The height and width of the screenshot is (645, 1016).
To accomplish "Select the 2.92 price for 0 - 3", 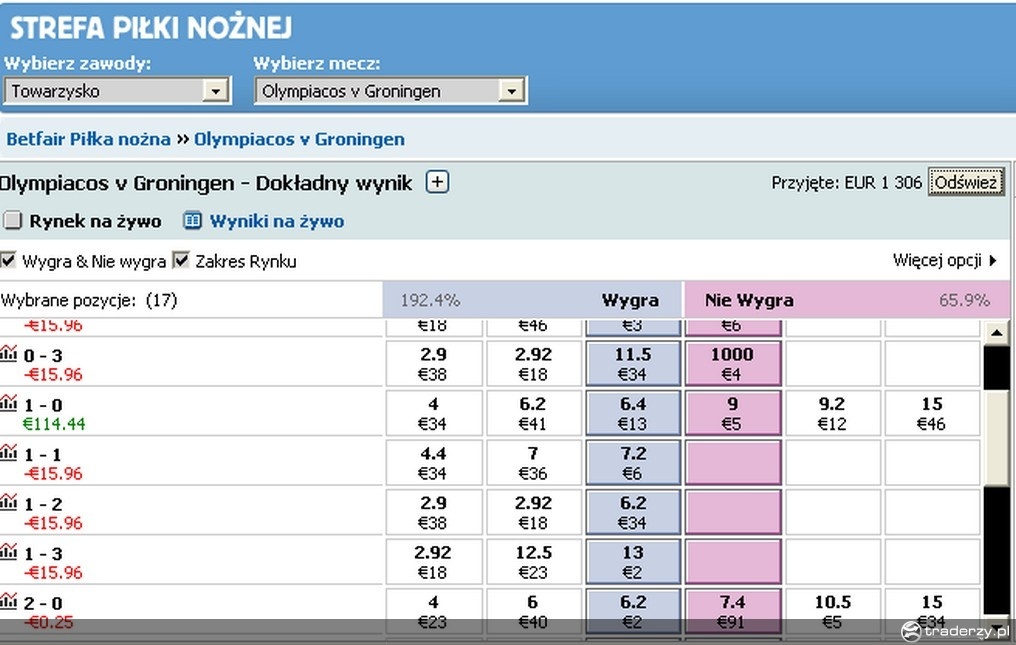I will (533, 363).
